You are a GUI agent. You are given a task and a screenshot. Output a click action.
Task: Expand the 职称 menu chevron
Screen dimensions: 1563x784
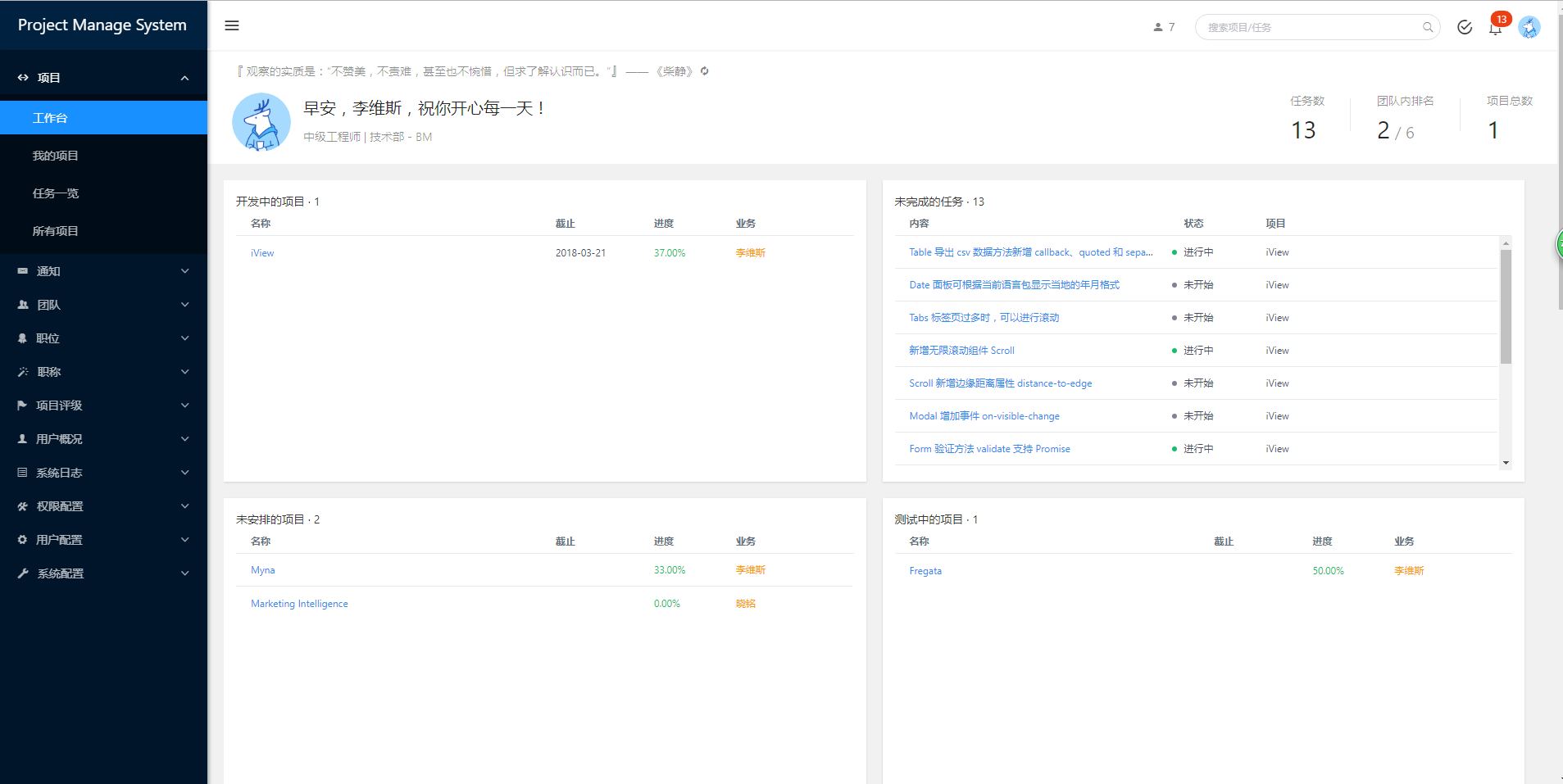(184, 372)
